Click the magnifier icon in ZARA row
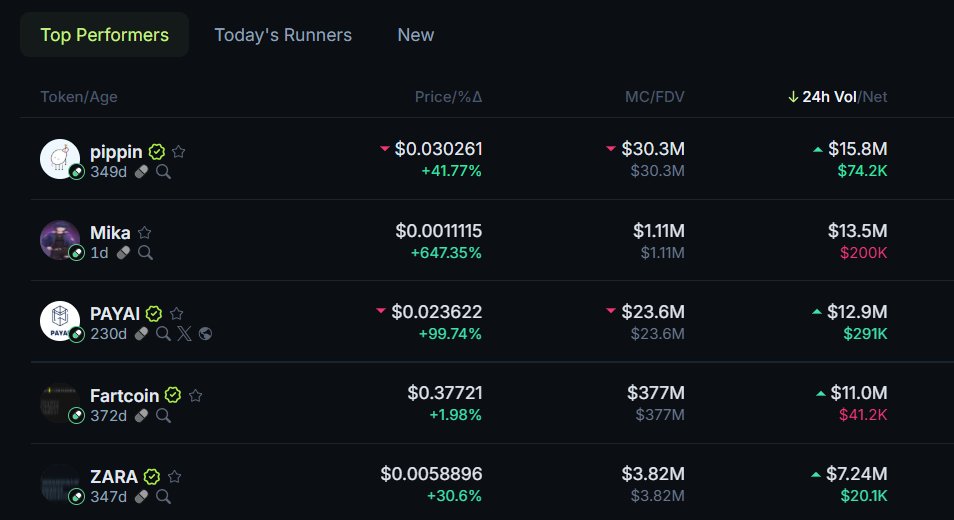 pyautogui.click(x=163, y=496)
